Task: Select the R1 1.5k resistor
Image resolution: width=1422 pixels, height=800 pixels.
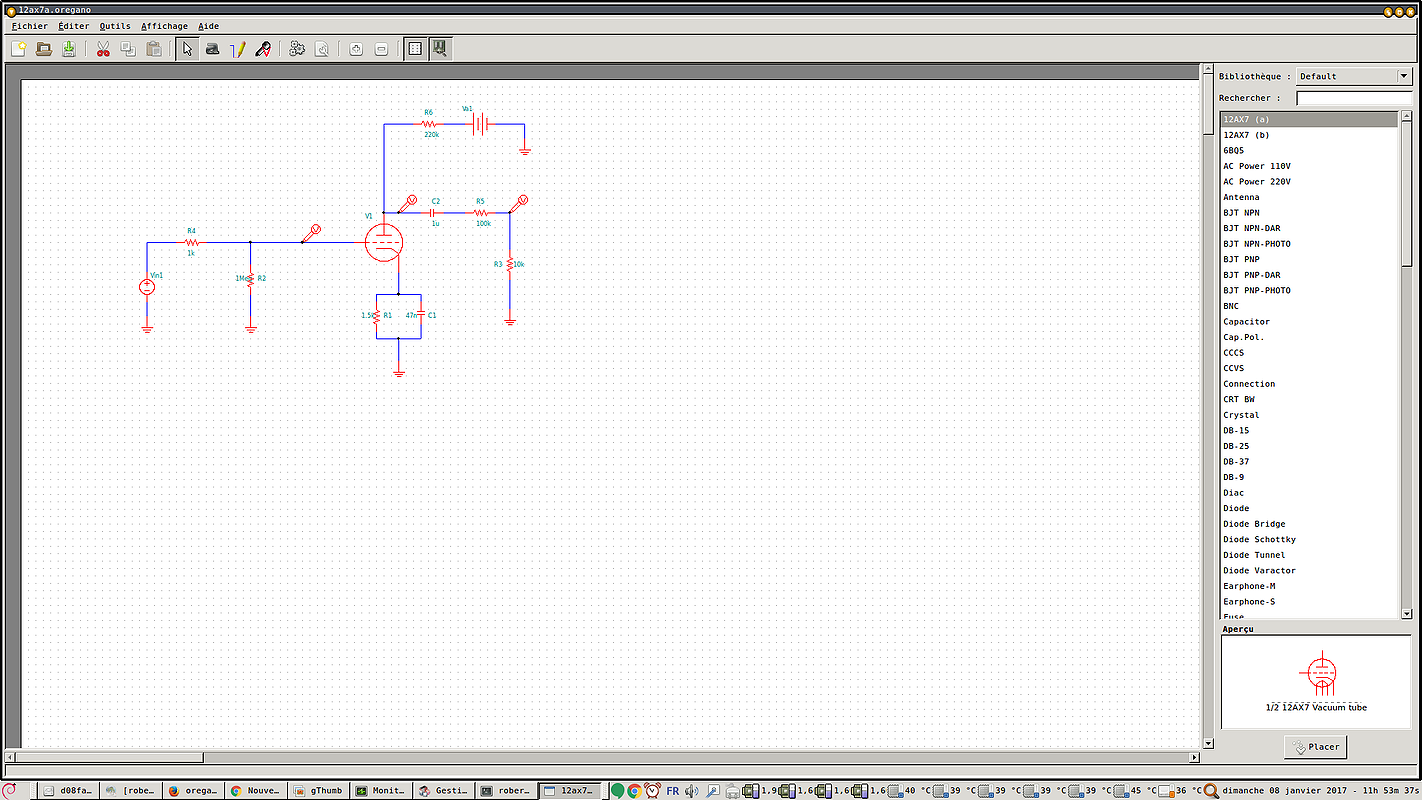Action: point(376,315)
